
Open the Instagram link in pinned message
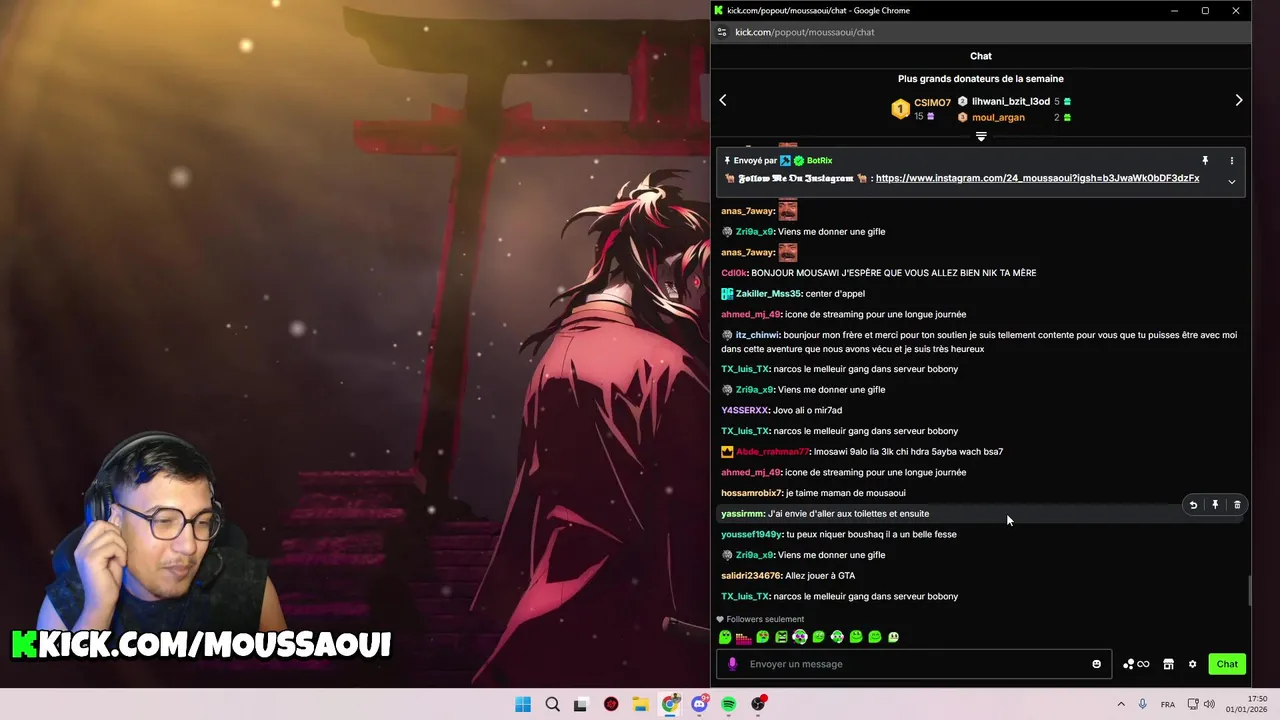coord(1037,178)
